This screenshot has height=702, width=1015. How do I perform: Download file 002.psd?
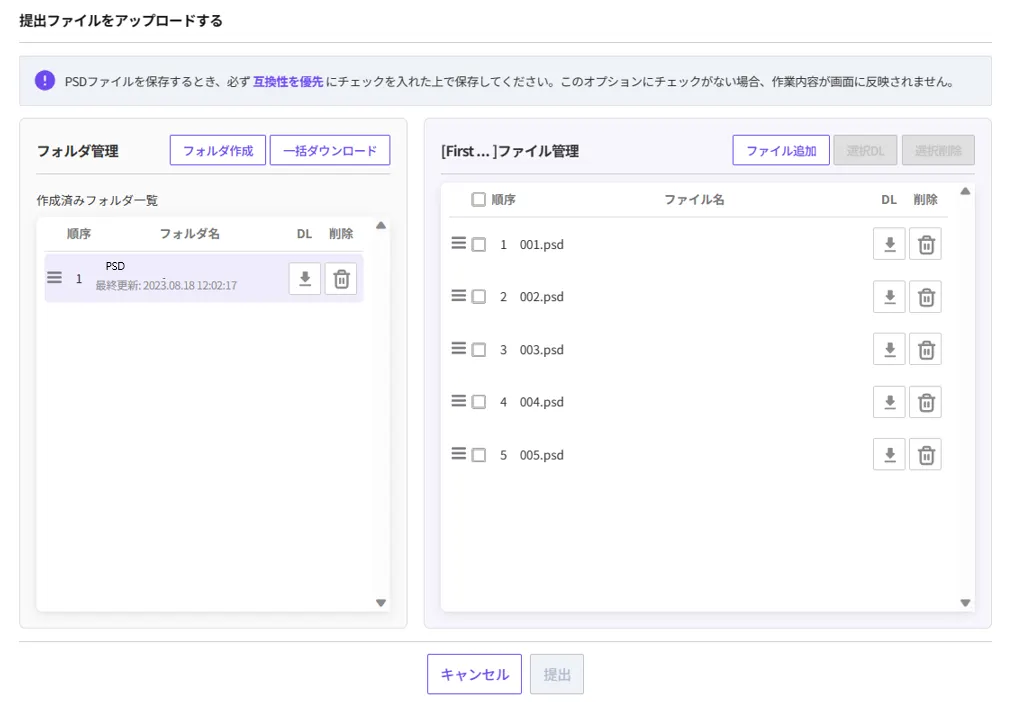(889, 297)
